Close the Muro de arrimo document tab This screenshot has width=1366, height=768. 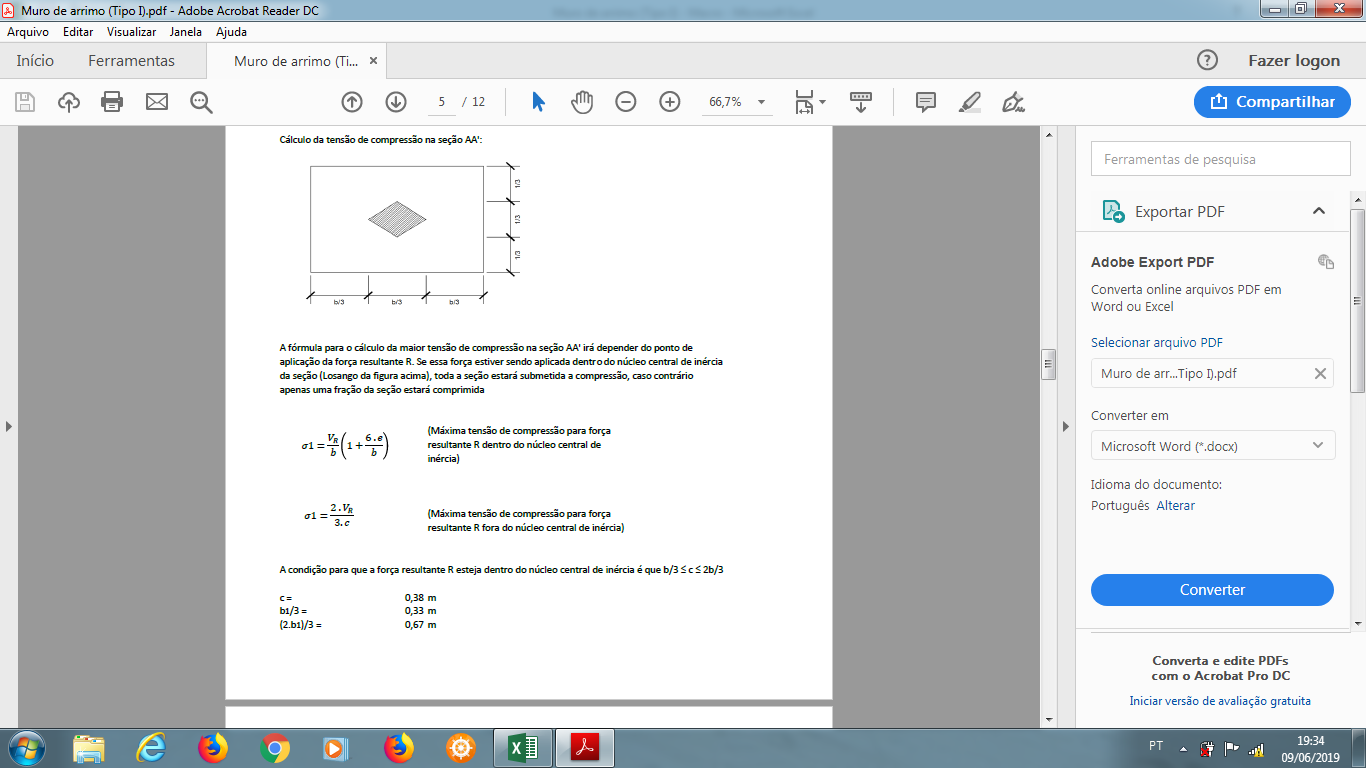374,61
